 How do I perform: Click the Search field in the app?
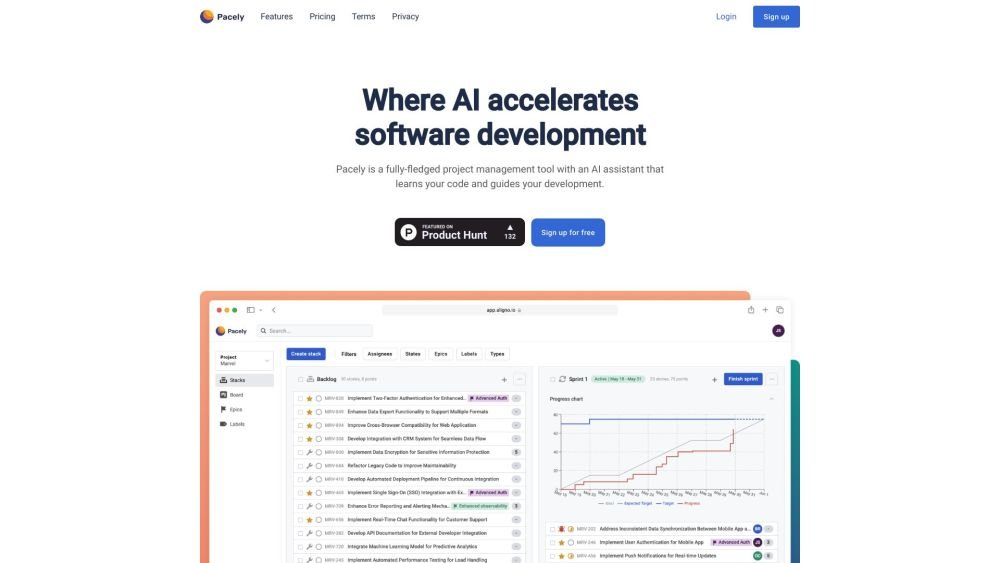pos(315,331)
